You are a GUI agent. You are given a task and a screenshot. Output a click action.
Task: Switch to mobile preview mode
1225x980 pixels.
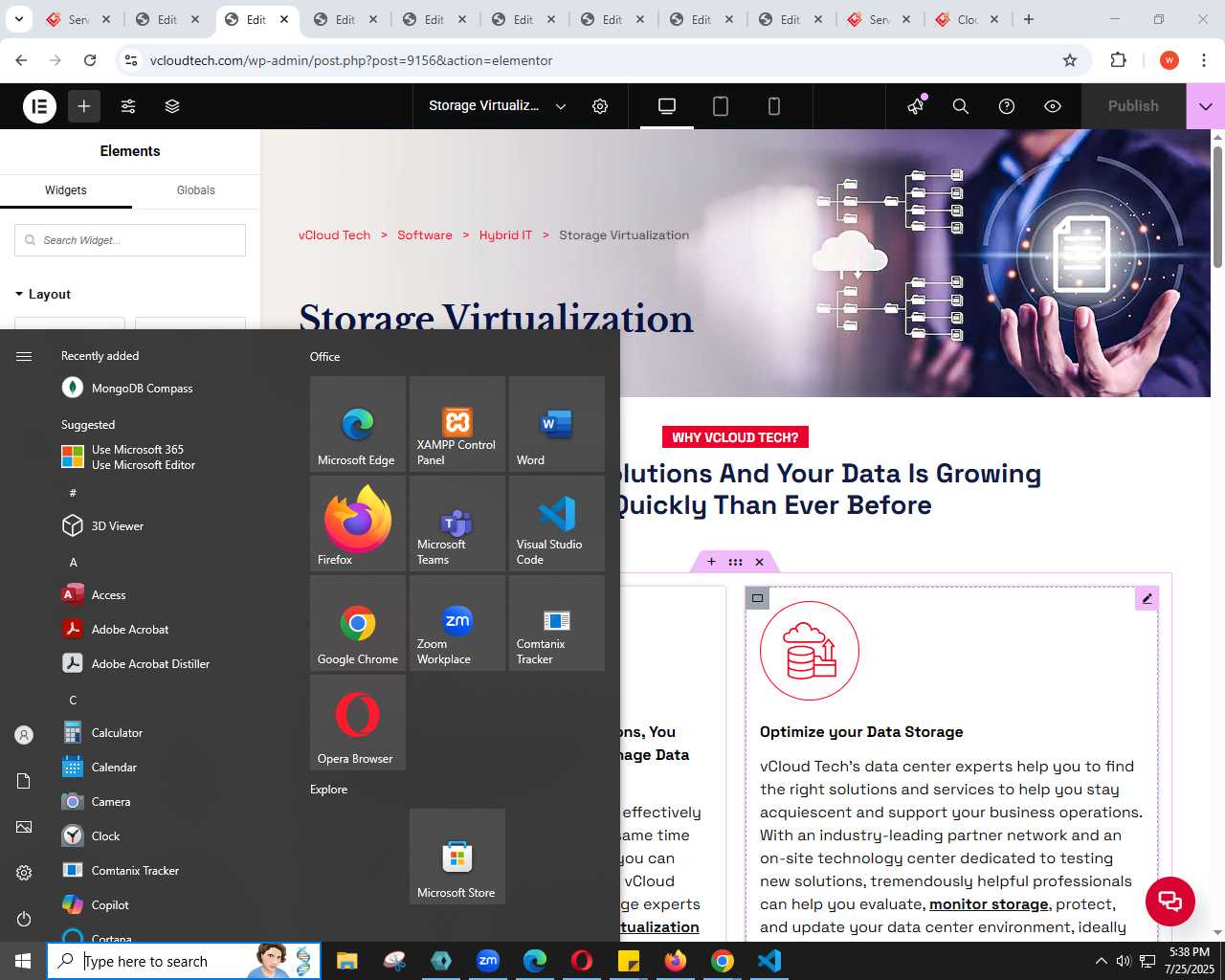point(774,106)
